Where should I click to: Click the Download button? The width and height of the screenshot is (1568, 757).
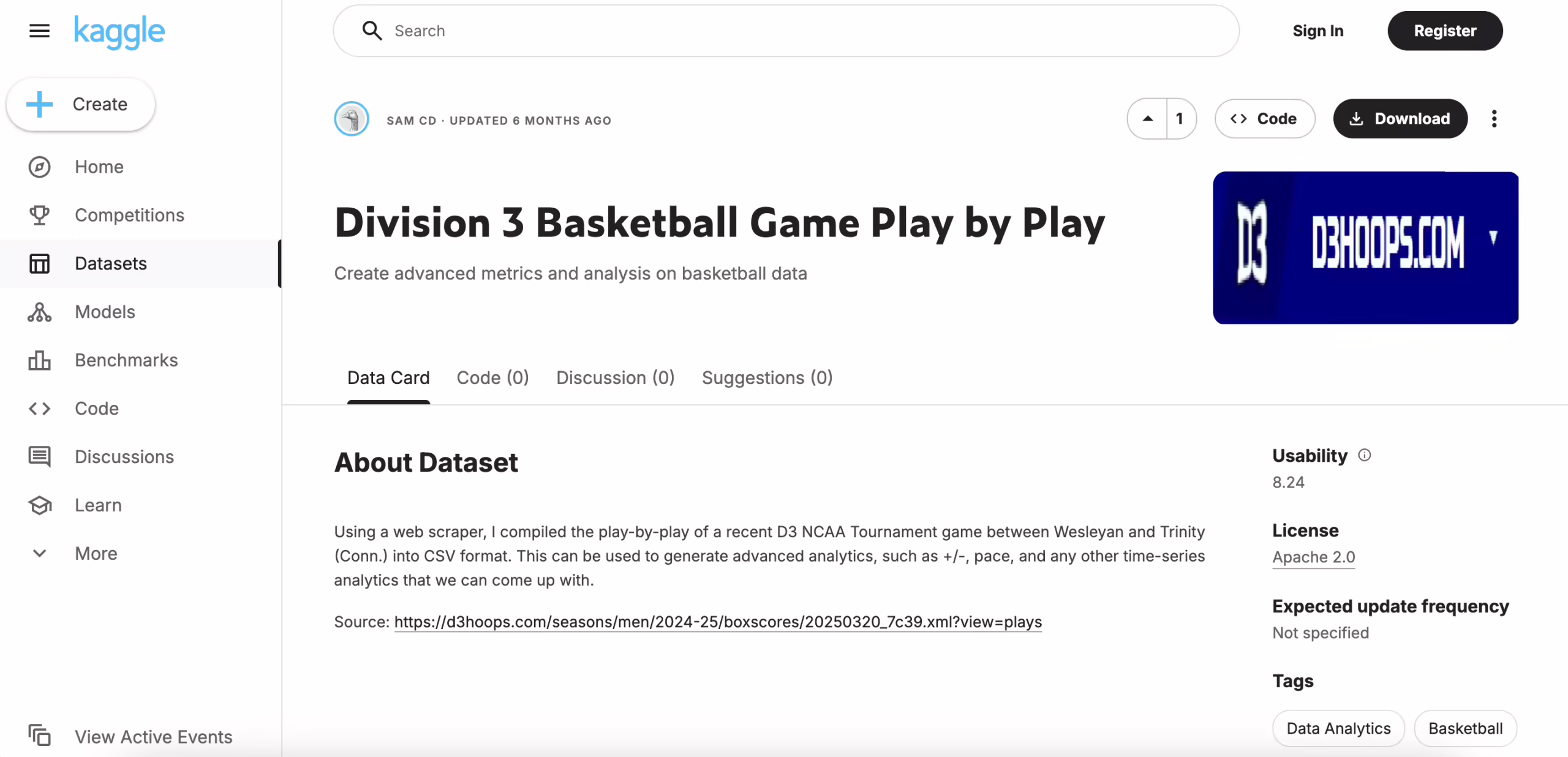click(1400, 119)
